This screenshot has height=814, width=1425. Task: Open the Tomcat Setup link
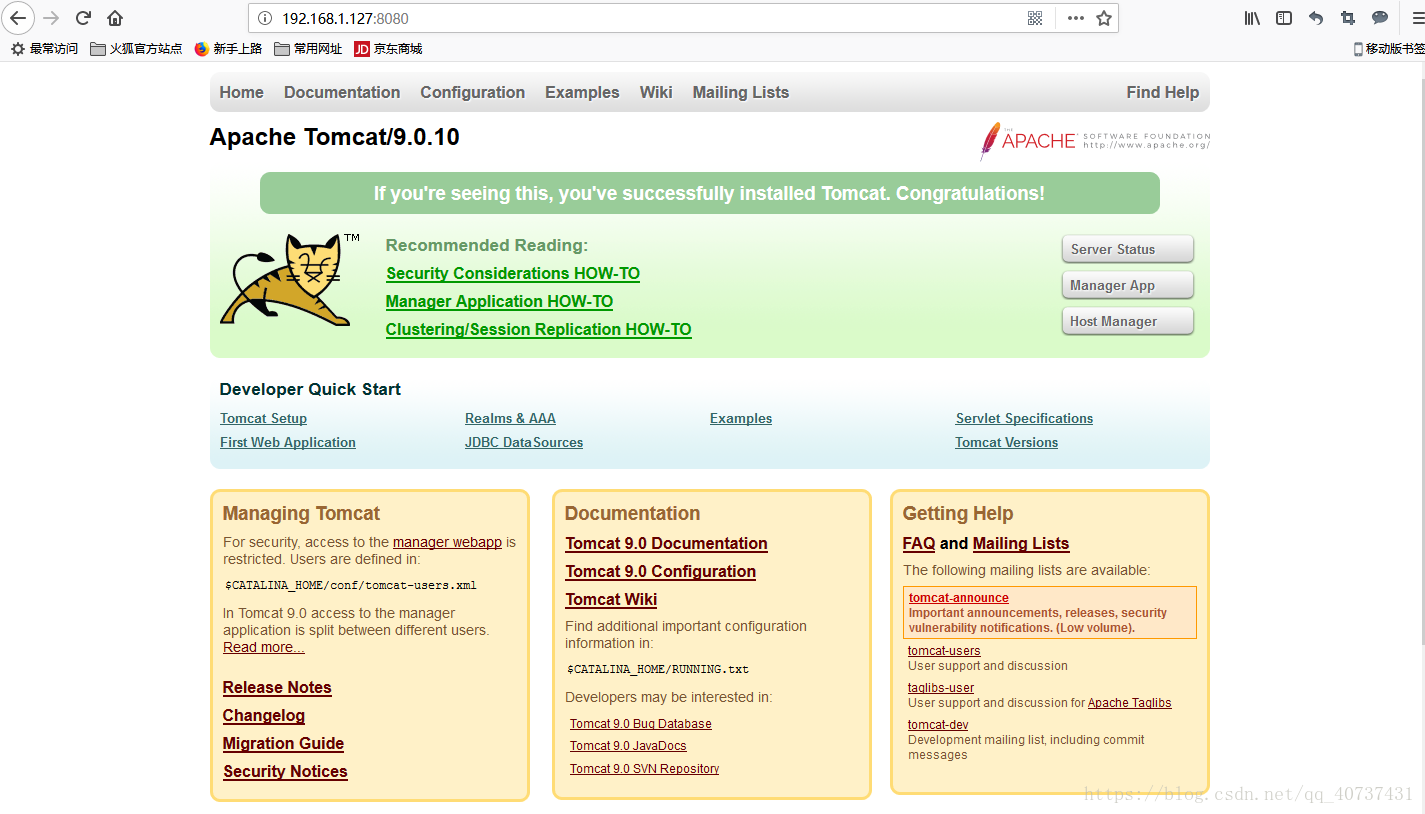point(263,418)
